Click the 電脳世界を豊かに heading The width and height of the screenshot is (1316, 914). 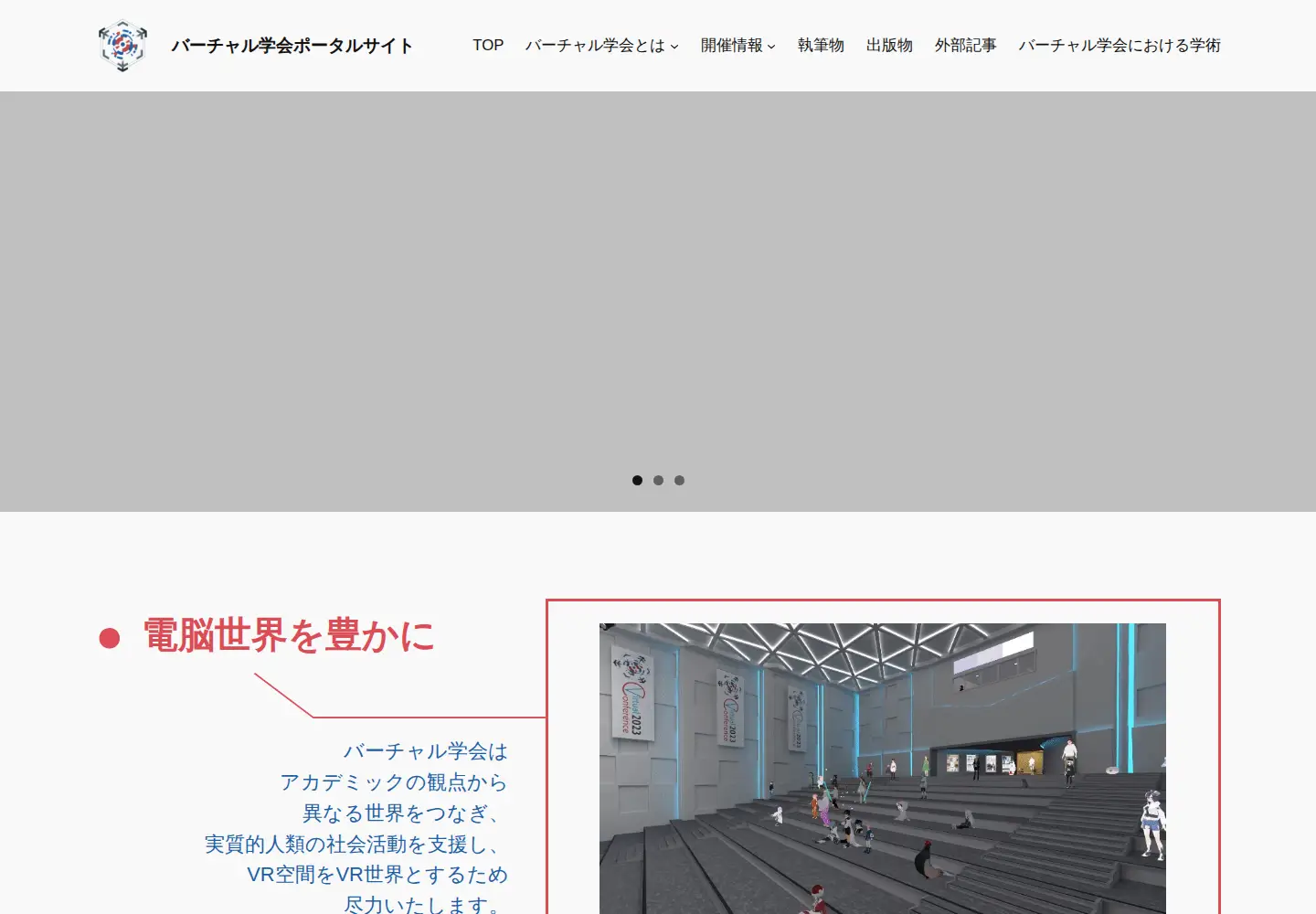(289, 635)
